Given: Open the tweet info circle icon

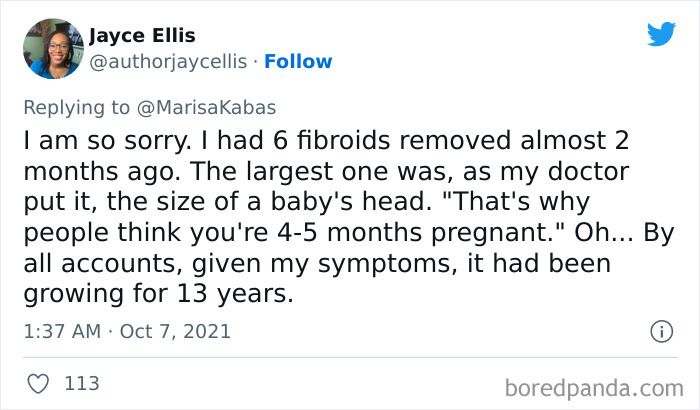Looking at the screenshot, I should pos(660,331).
